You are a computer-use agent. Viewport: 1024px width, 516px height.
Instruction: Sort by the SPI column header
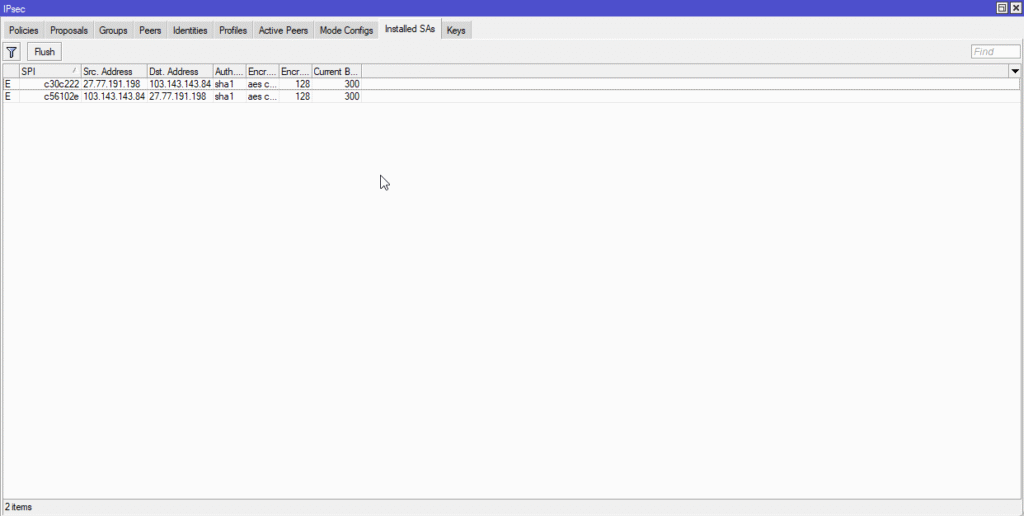coord(48,71)
